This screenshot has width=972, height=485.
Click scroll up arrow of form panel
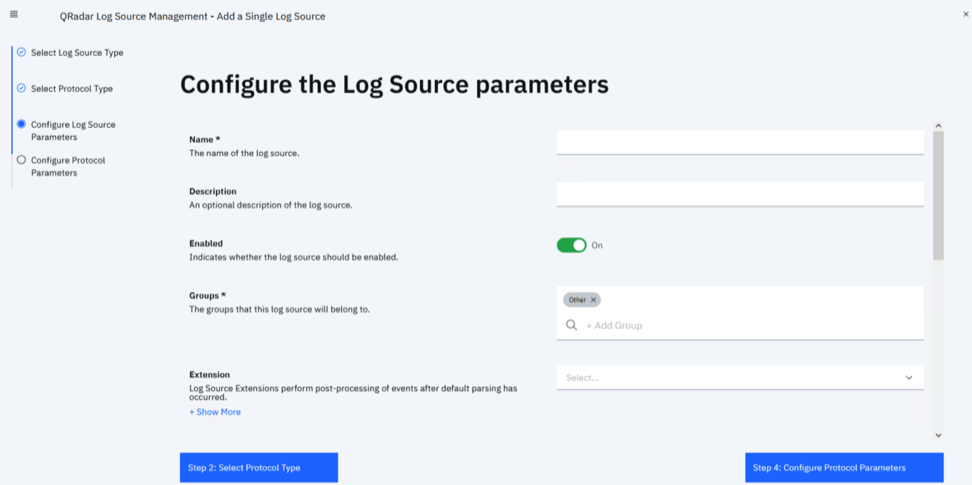938,126
